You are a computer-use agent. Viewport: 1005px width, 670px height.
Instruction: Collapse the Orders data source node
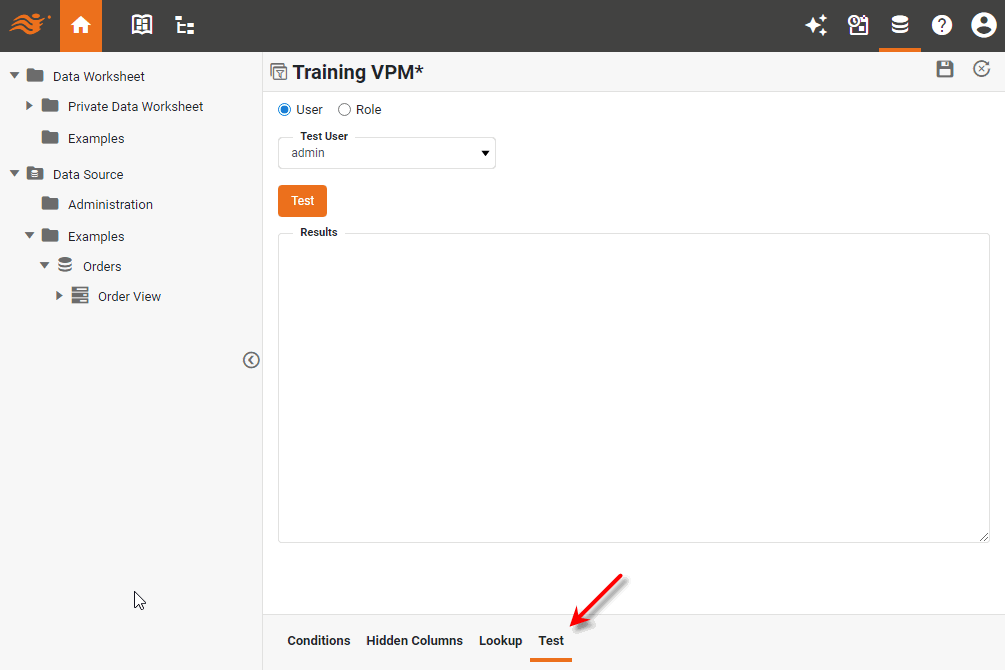click(x=45, y=266)
